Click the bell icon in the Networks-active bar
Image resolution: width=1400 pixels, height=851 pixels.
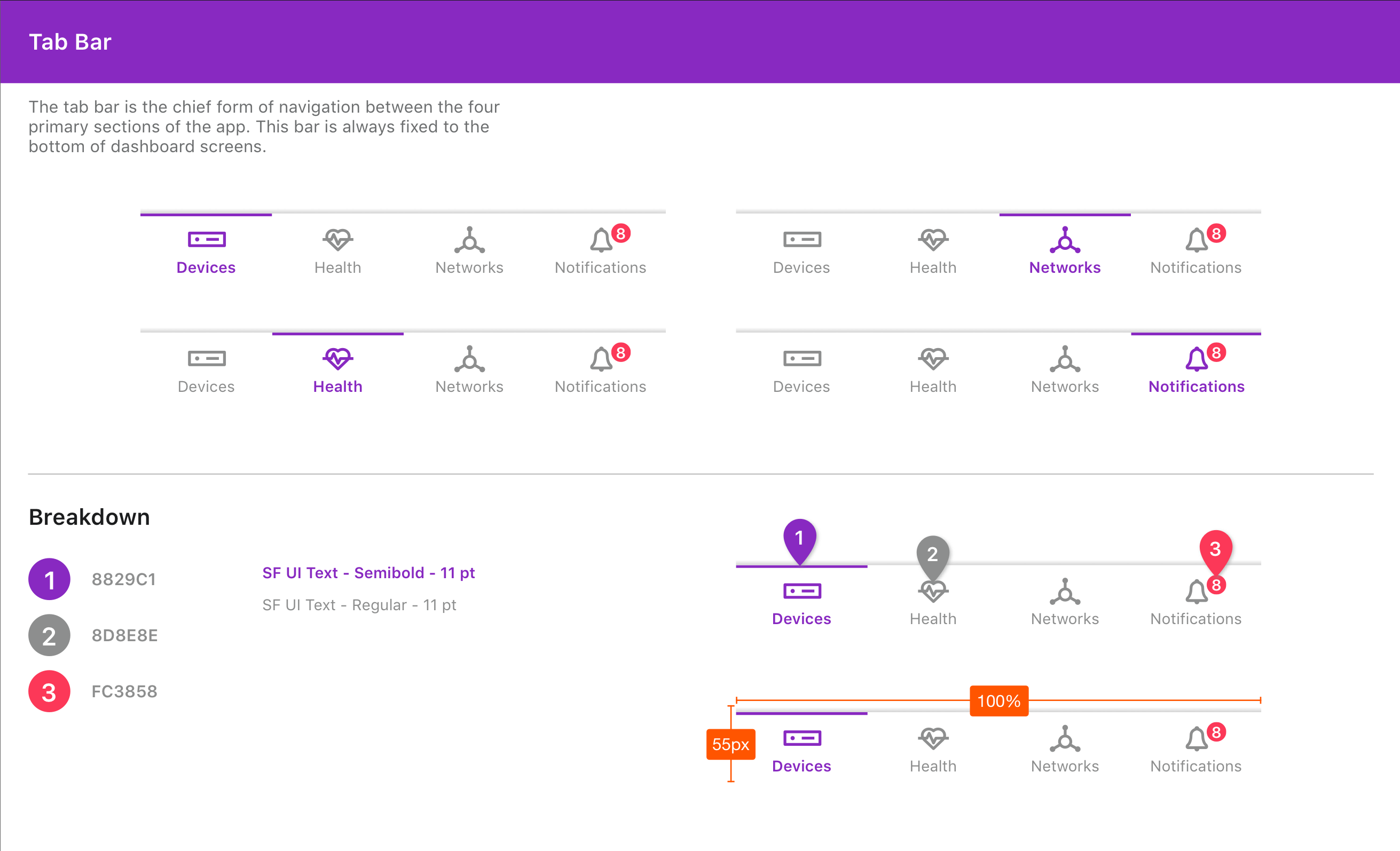point(1197,240)
